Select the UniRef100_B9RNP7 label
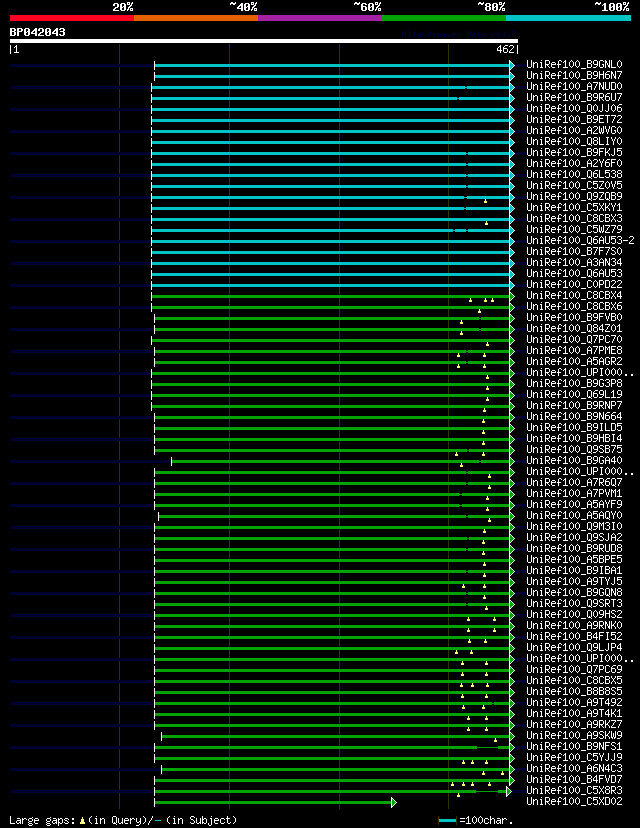This screenshot has width=640, height=828. tap(574, 406)
